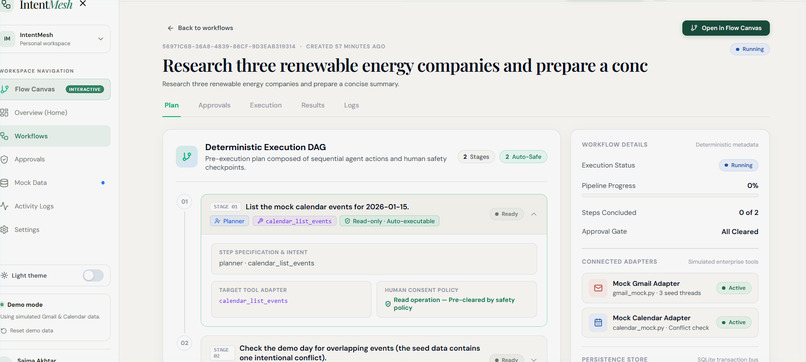This screenshot has width=806, height=362.
Task: Click the Read-only Auto-executable tag
Action: (x=389, y=221)
